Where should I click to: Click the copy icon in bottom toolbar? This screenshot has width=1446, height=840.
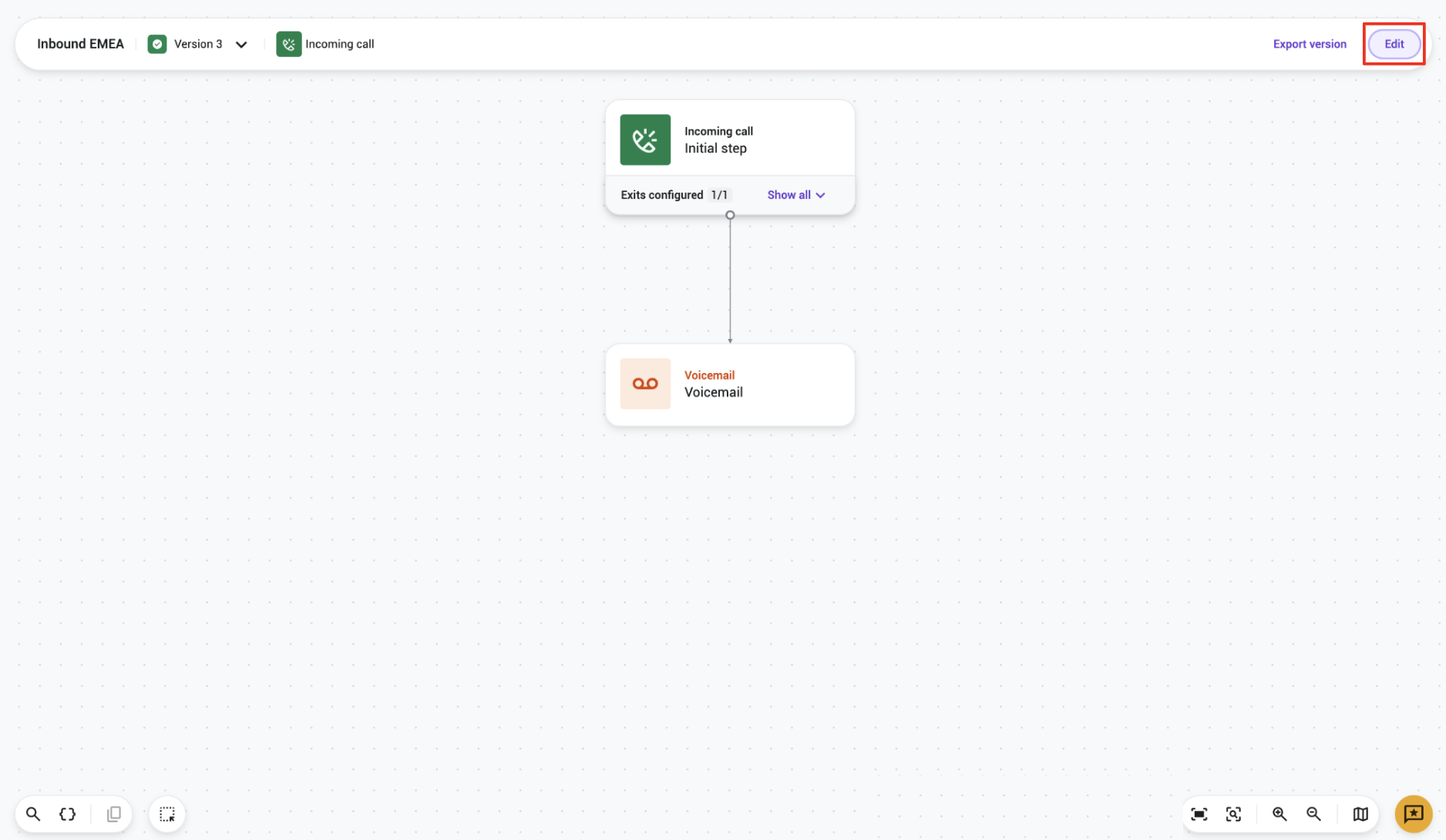coord(113,814)
